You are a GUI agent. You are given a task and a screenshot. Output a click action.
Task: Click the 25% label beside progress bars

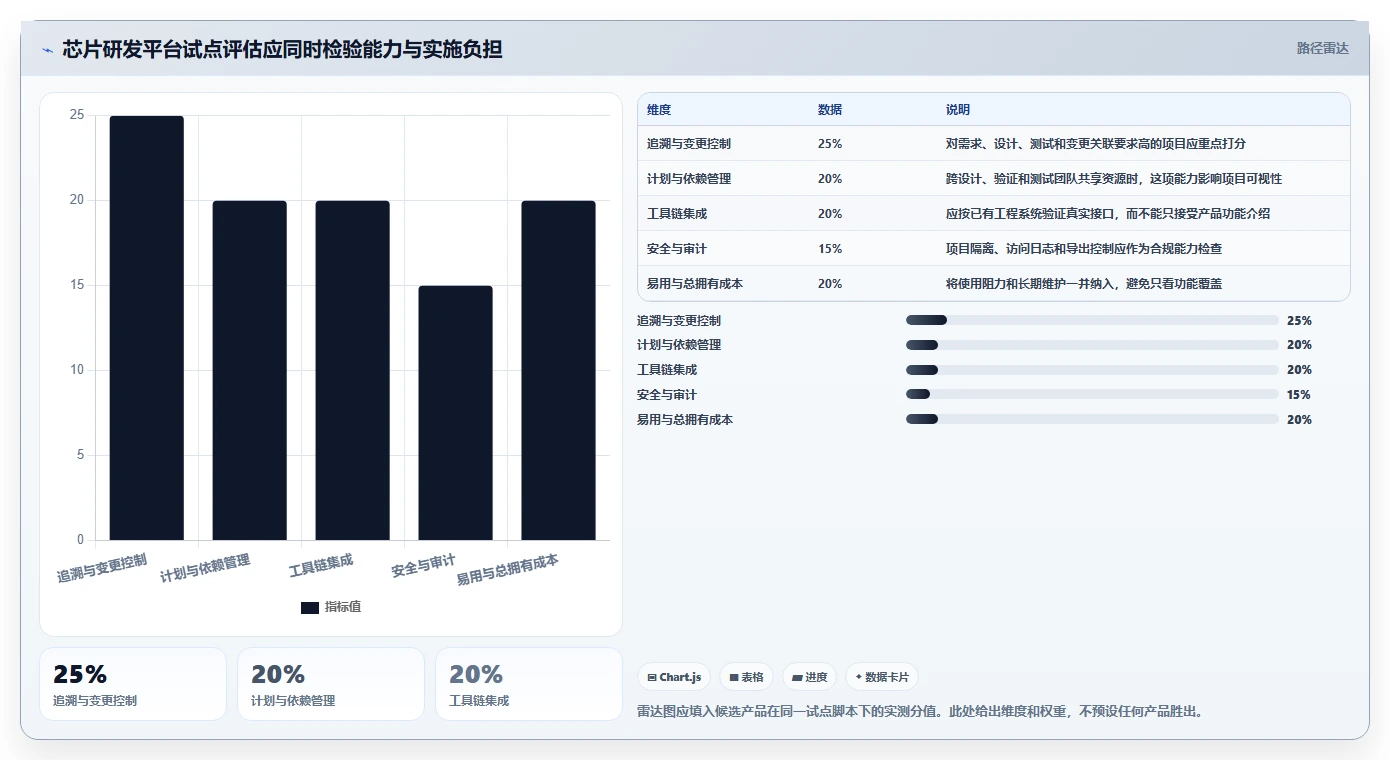[1299, 321]
